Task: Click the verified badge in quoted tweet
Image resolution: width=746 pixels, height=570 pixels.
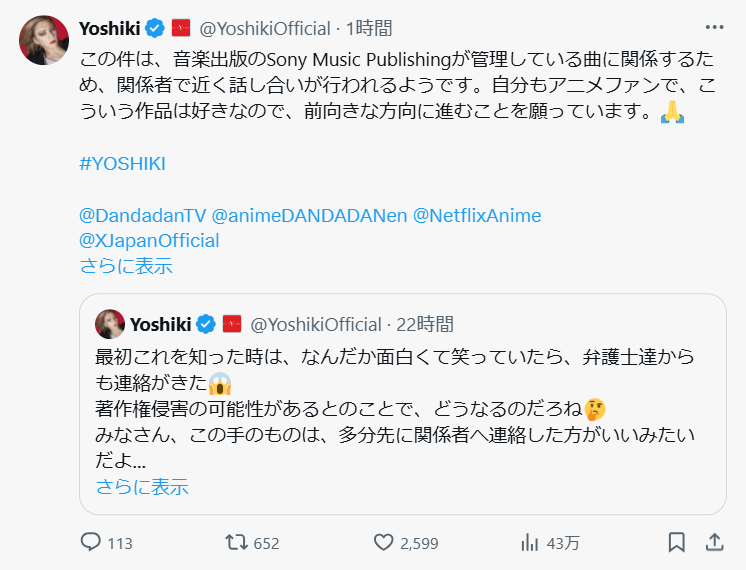Action: (207, 324)
